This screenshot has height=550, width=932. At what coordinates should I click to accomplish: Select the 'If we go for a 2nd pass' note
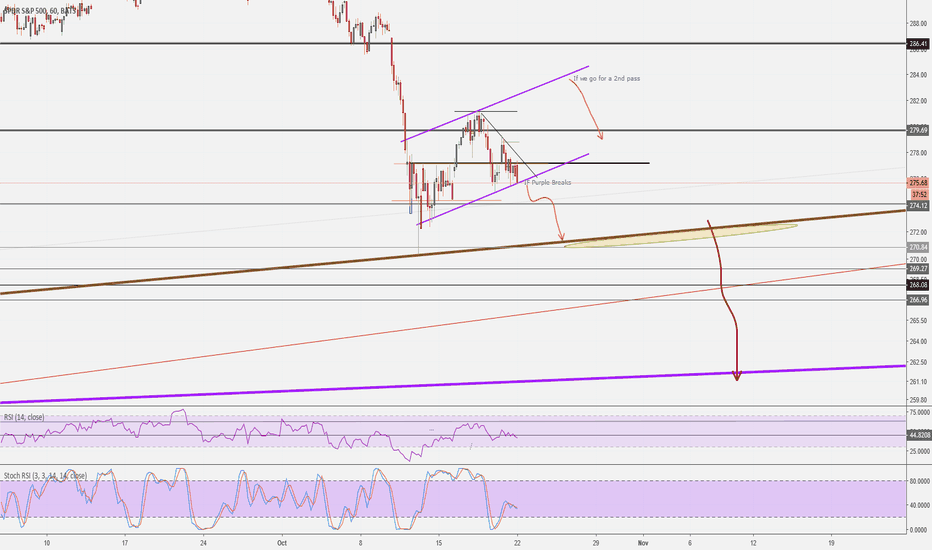tap(606, 78)
